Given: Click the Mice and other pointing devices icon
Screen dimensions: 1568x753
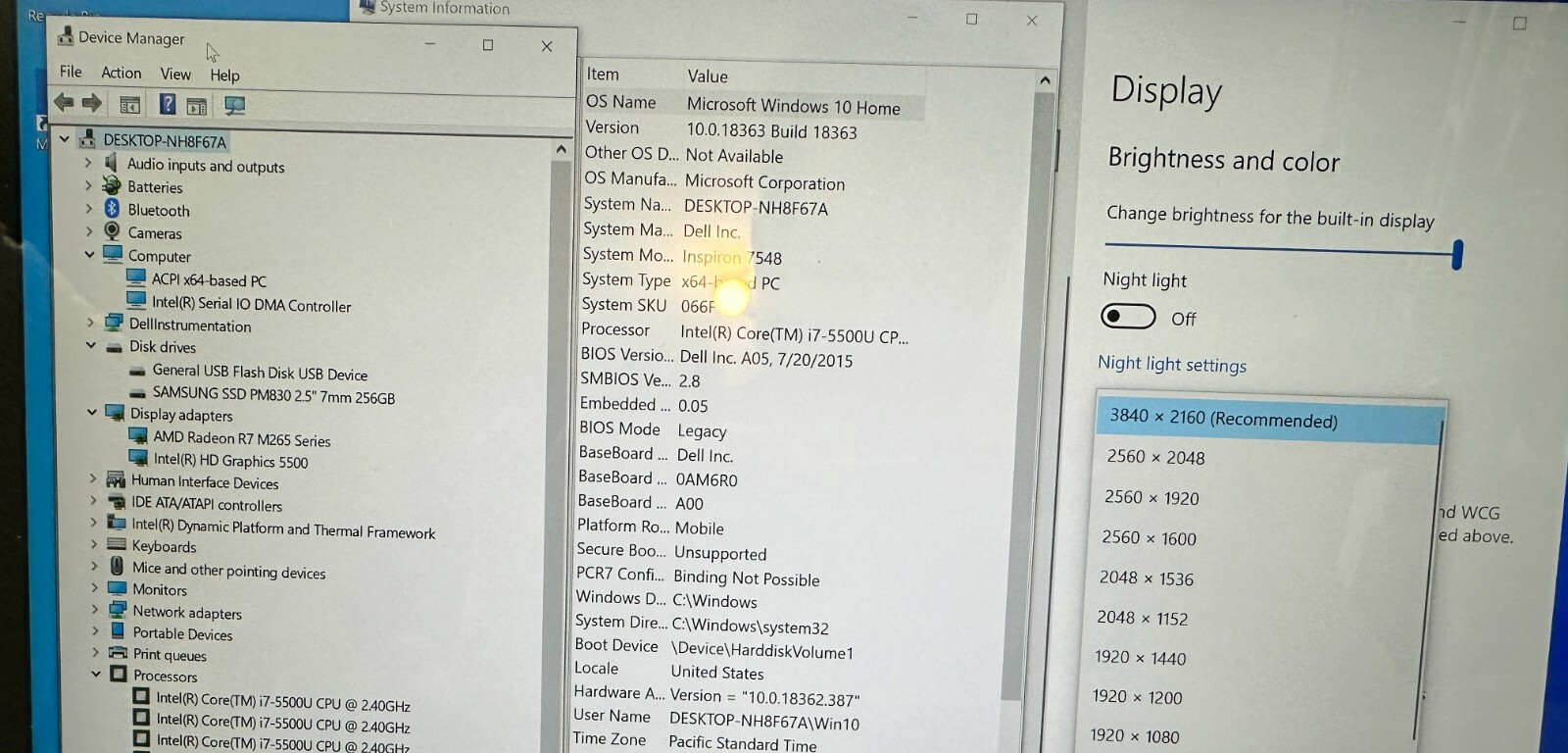Looking at the screenshot, I should click(117, 566).
